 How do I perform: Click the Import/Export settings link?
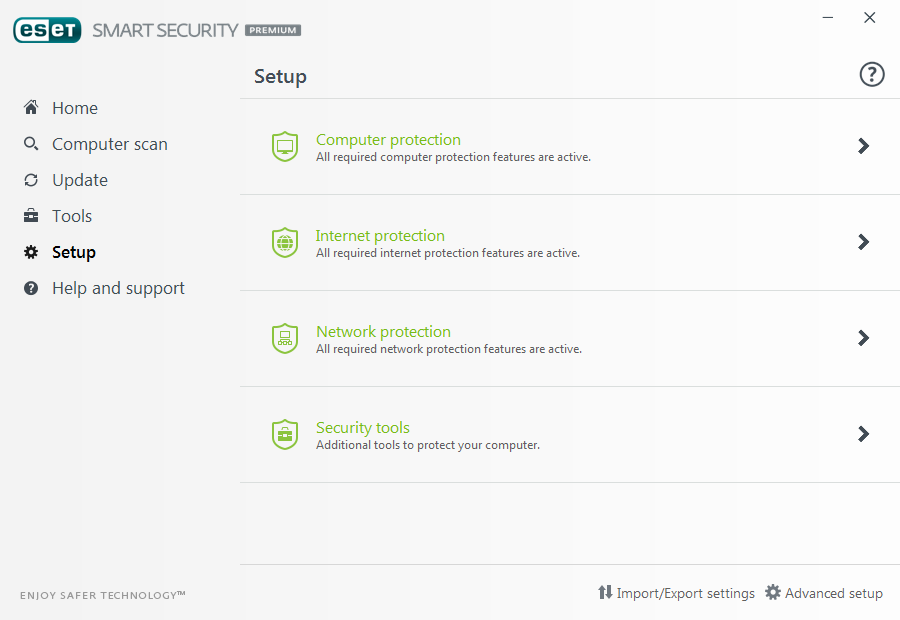click(685, 593)
